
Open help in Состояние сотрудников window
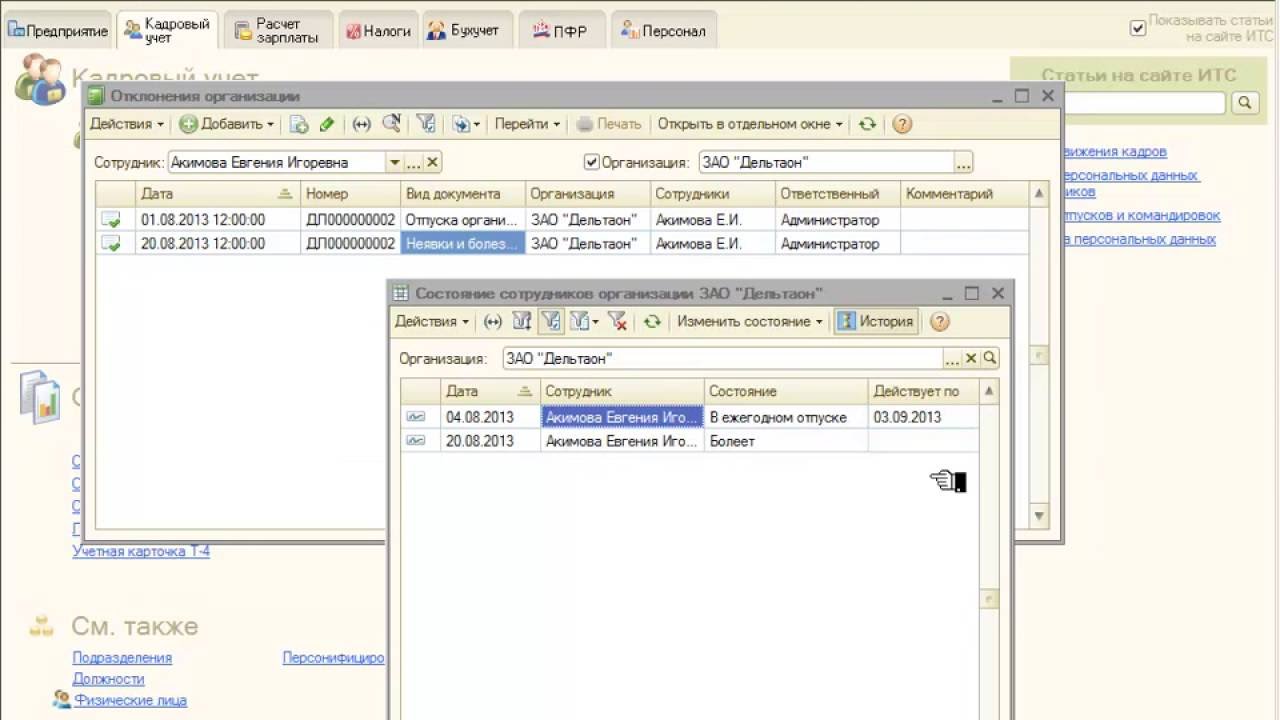939,321
